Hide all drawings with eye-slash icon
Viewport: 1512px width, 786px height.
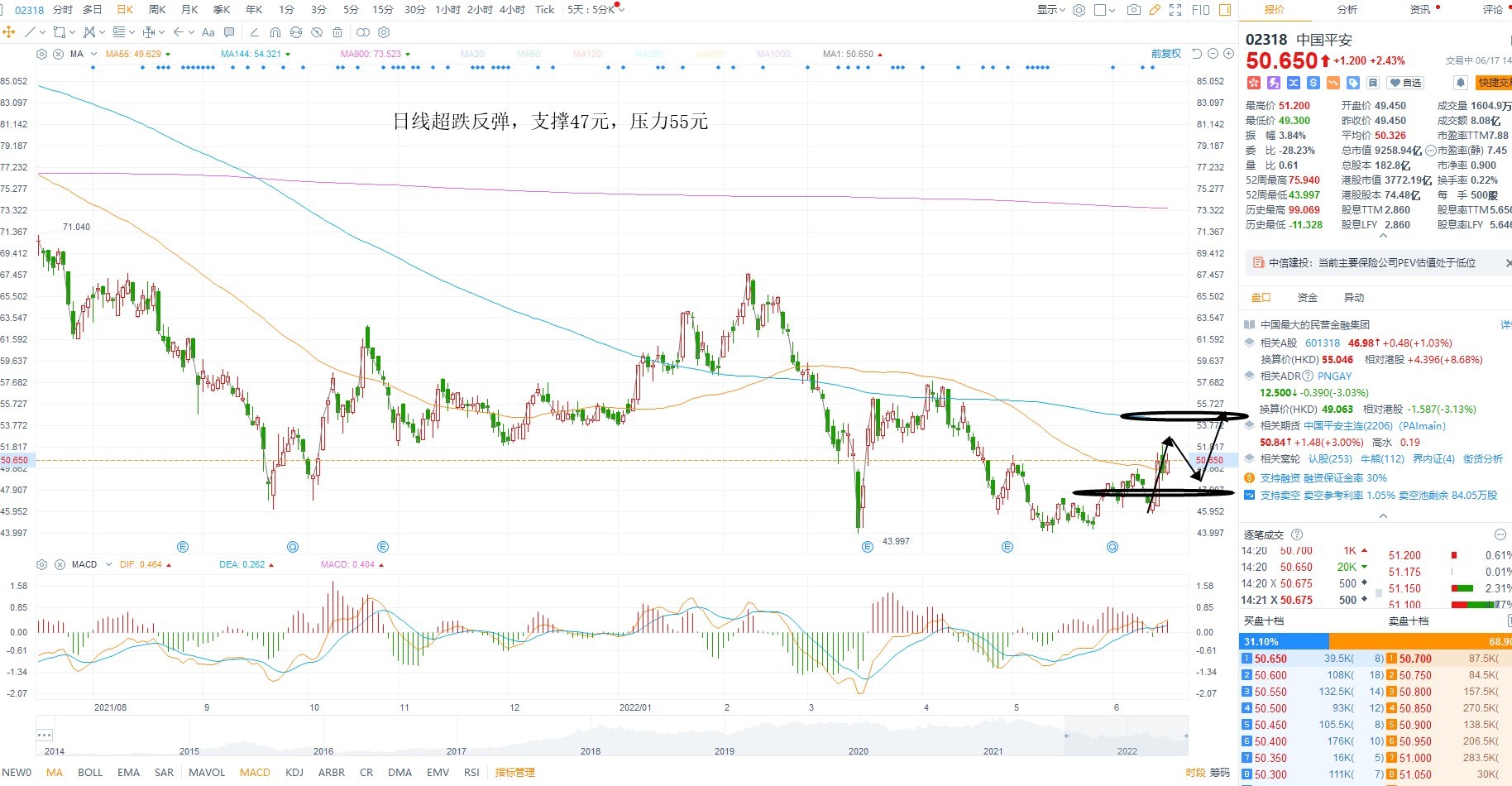(x=317, y=32)
